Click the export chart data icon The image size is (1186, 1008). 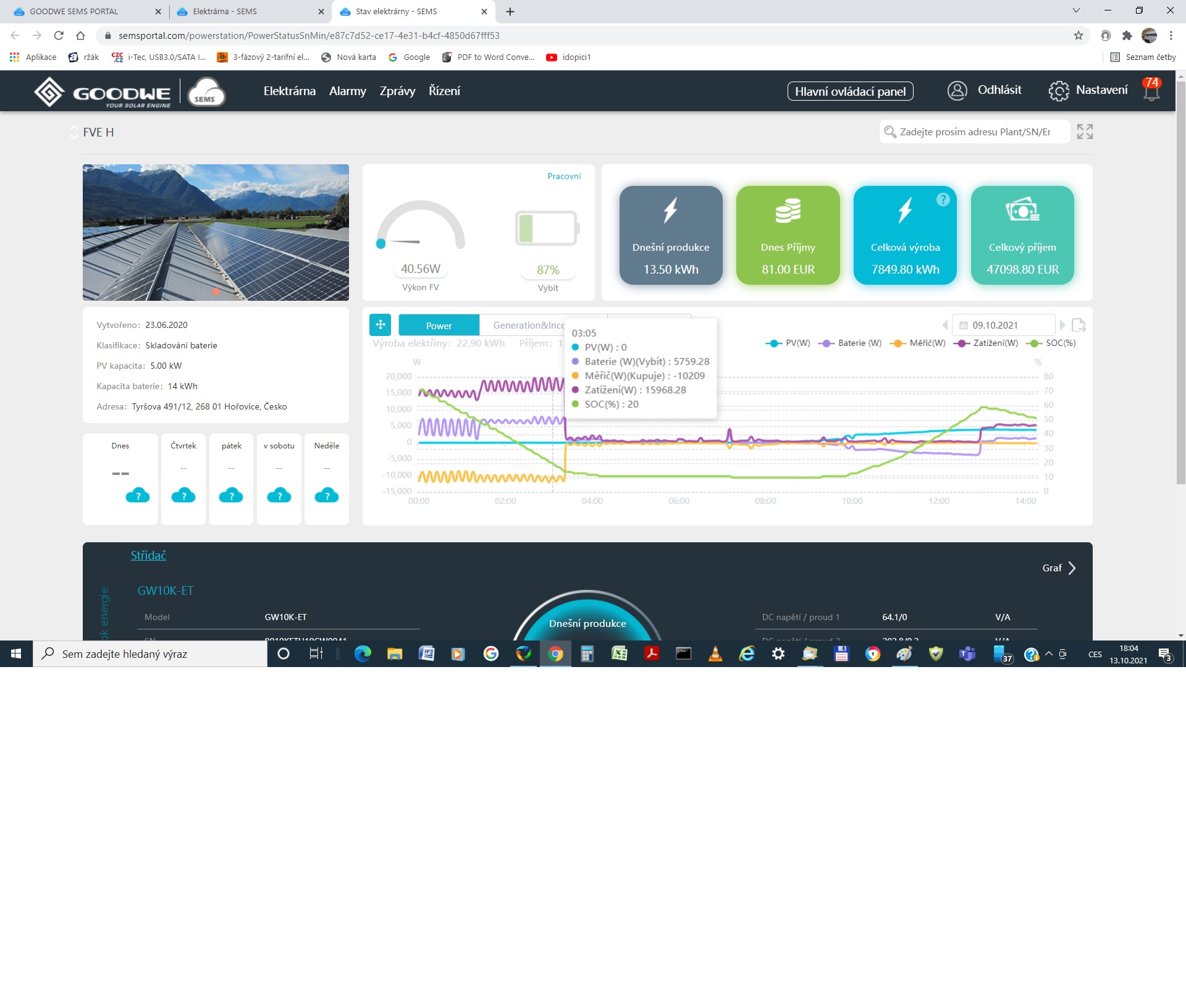point(1079,325)
